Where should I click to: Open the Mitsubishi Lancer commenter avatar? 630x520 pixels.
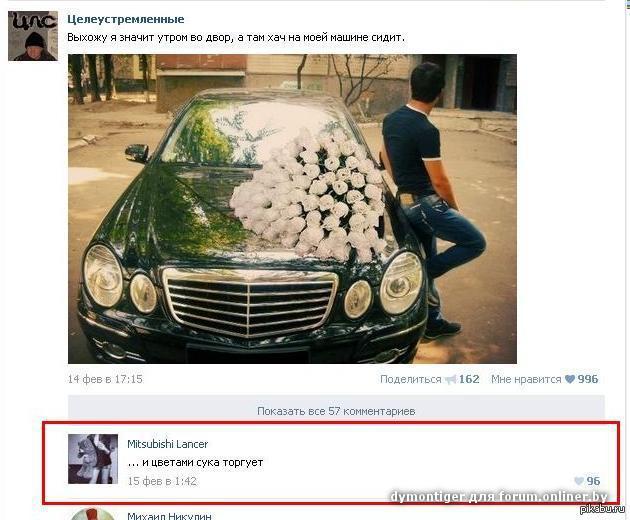click(x=93, y=459)
